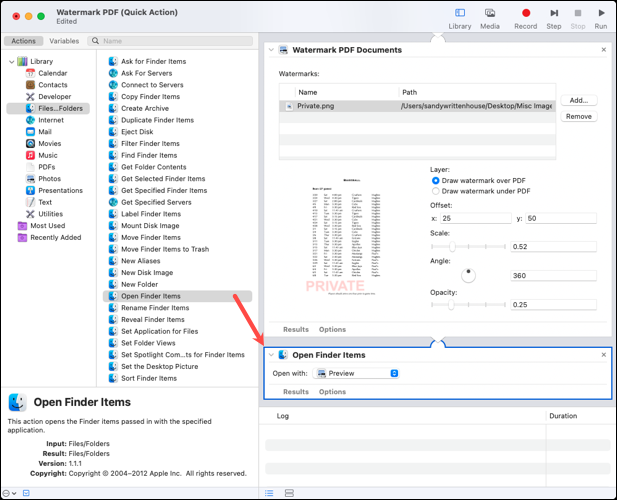Collapse the Watermark PDF Documents action
This screenshot has width=617, height=500.
click(x=271, y=50)
